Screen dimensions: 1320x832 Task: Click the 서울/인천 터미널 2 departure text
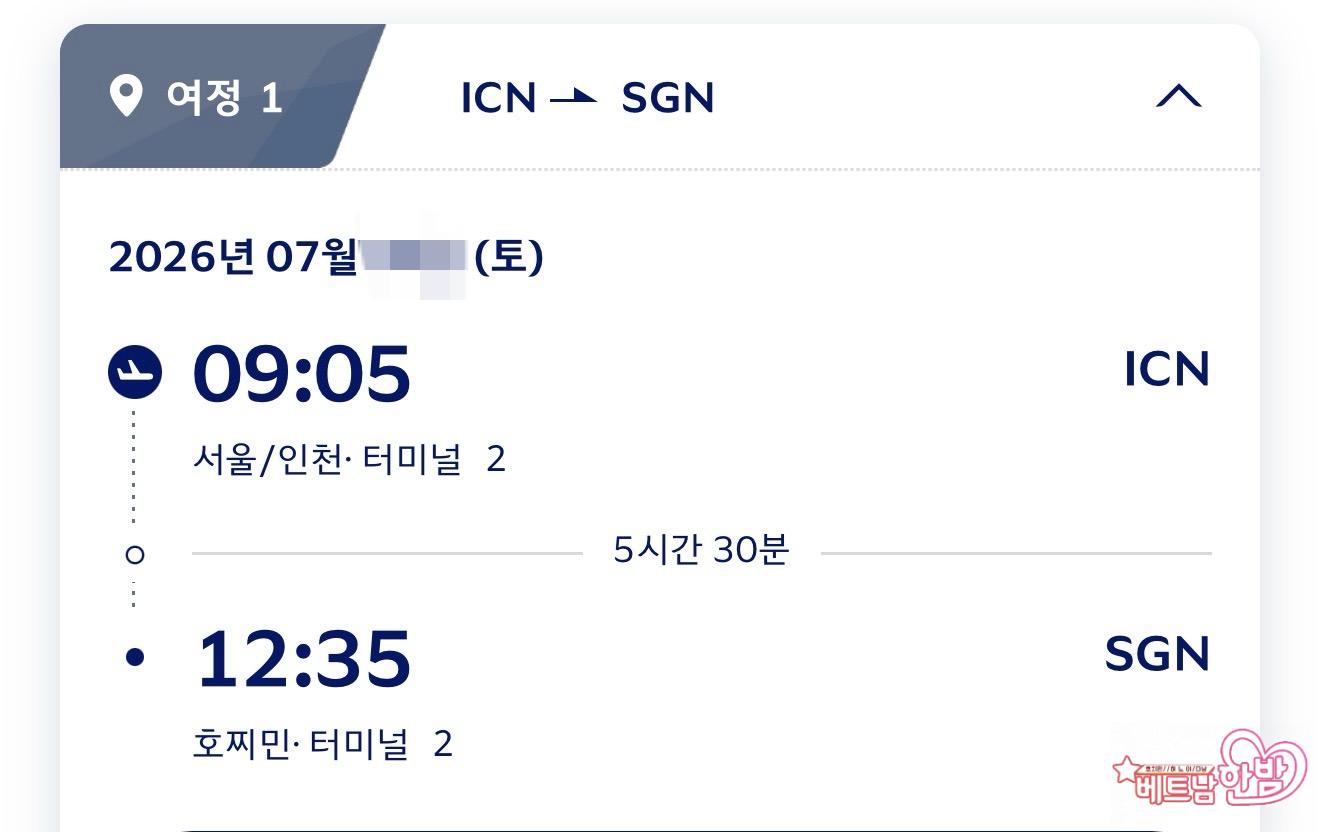click(349, 460)
